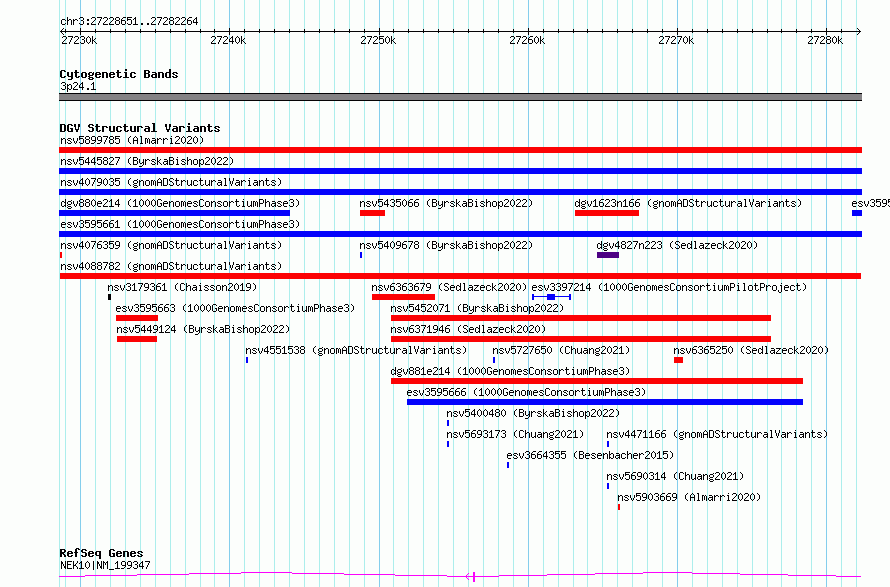
Task: Click the 3p24.1 band label
Action: [x=78, y=86]
